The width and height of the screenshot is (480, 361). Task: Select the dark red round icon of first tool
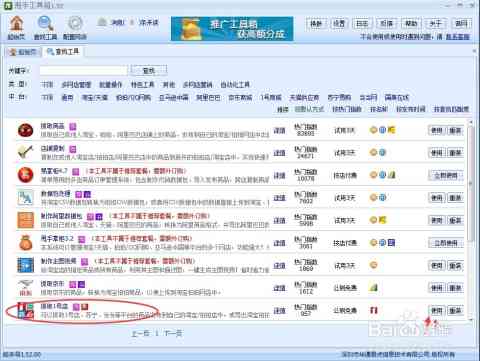point(25,130)
